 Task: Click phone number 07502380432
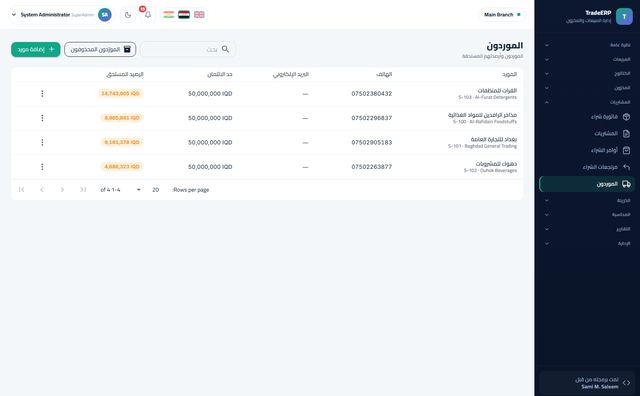[x=371, y=93]
